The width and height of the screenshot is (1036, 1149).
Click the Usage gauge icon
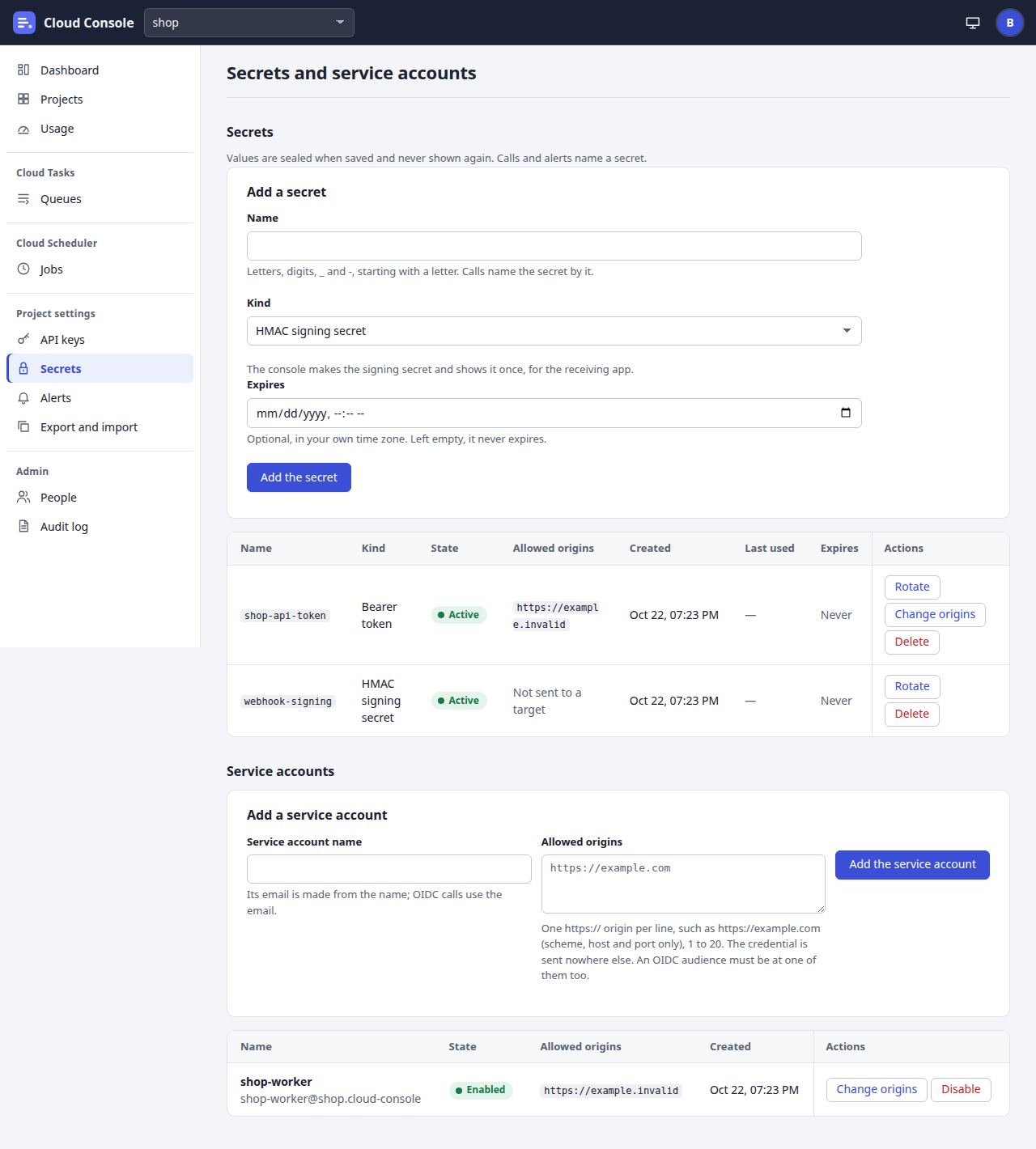pos(23,129)
